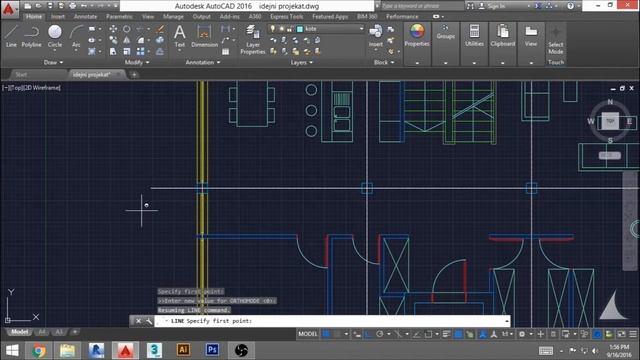
Task: Open the status bar Customization menu
Action: pyautogui.click(x=633, y=334)
